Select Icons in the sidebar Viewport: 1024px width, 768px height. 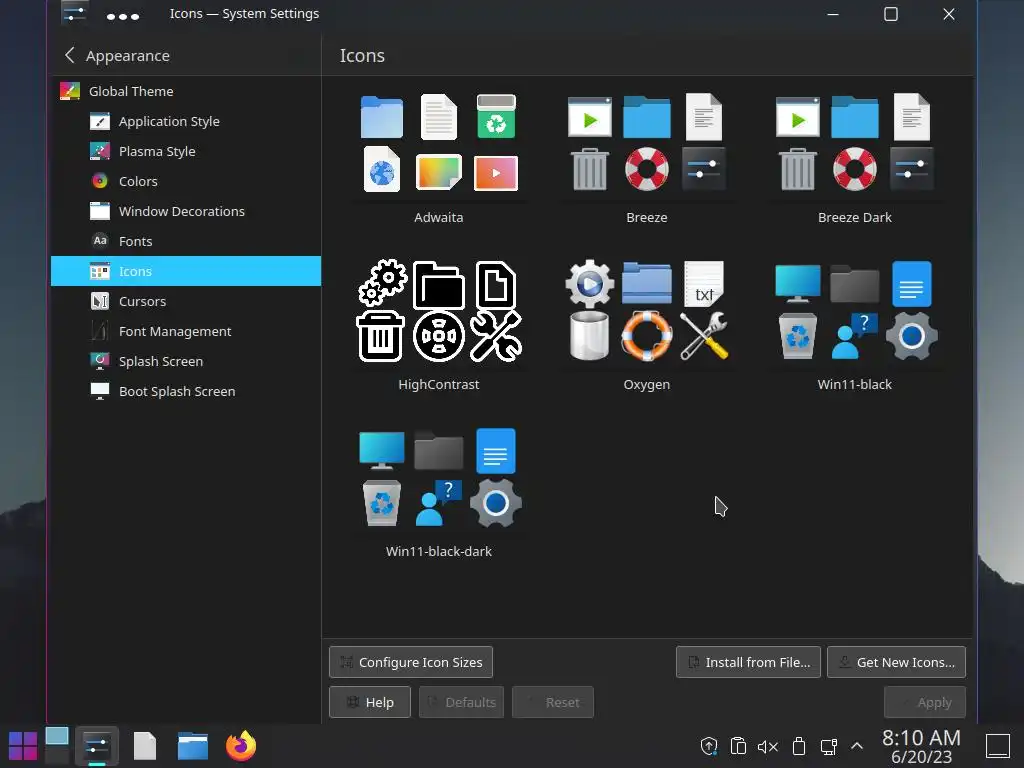tap(186, 271)
